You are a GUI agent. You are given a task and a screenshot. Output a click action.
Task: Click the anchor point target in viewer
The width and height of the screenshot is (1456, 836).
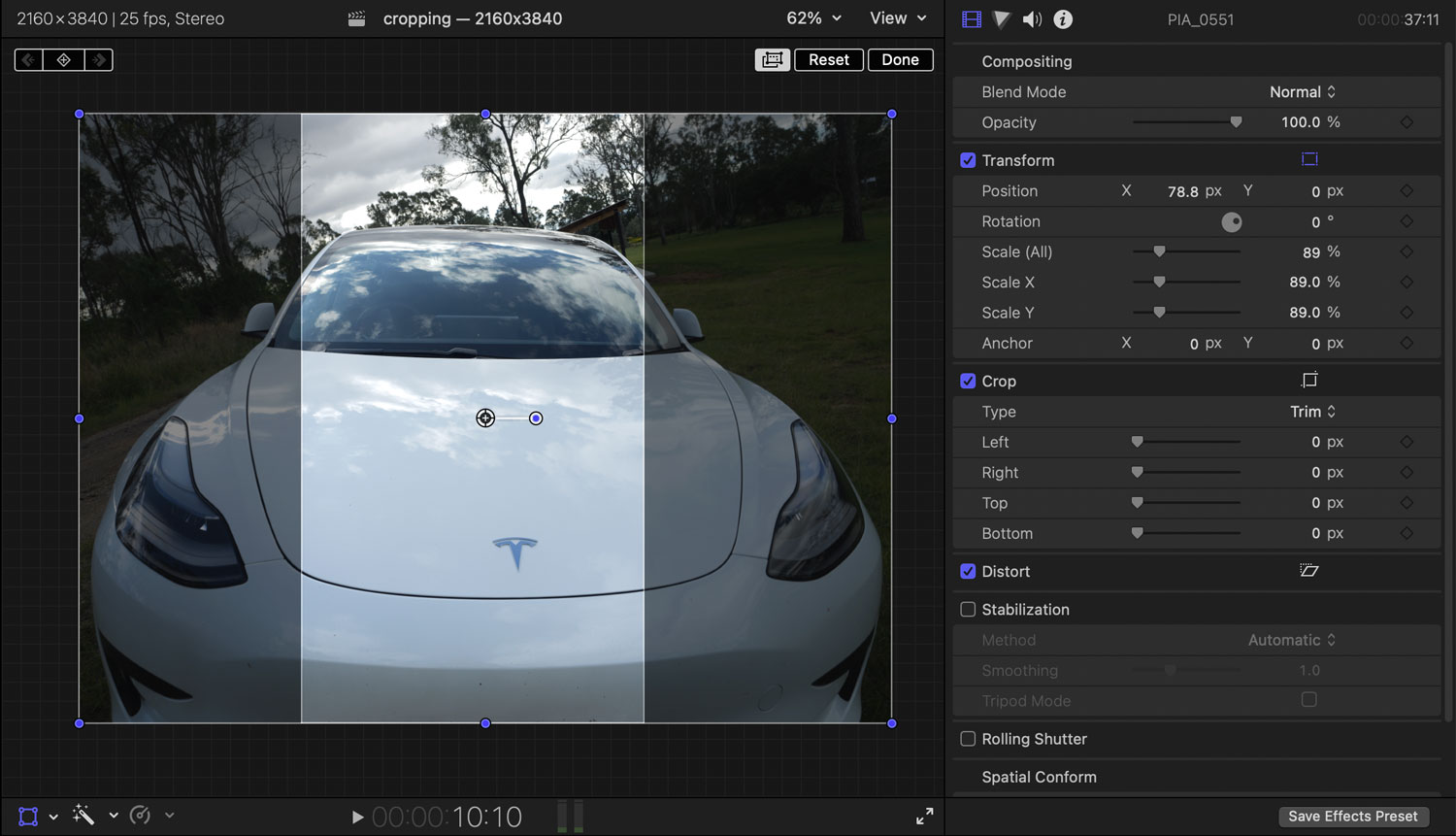click(485, 418)
